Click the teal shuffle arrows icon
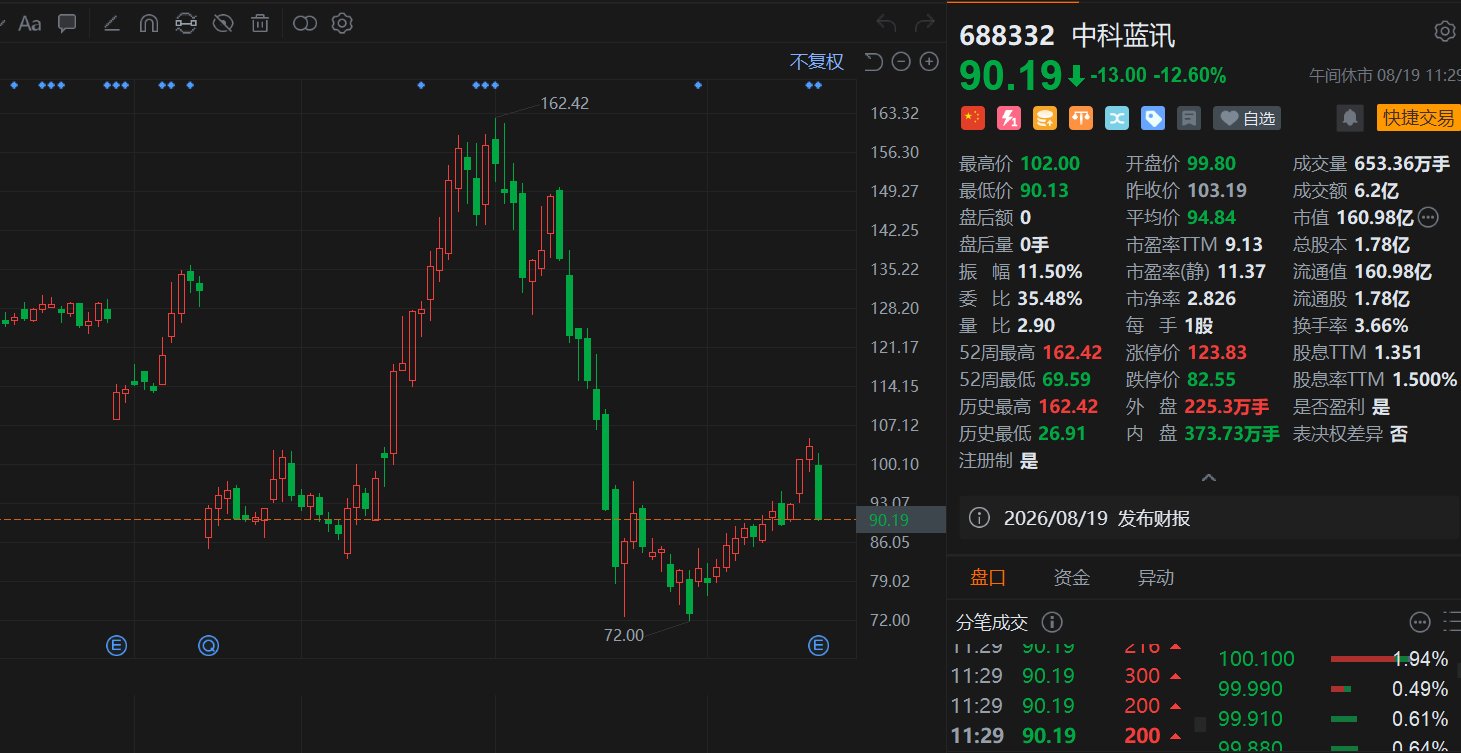The width and height of the screenshot is (1461, 753). [x=1117, y=118]
